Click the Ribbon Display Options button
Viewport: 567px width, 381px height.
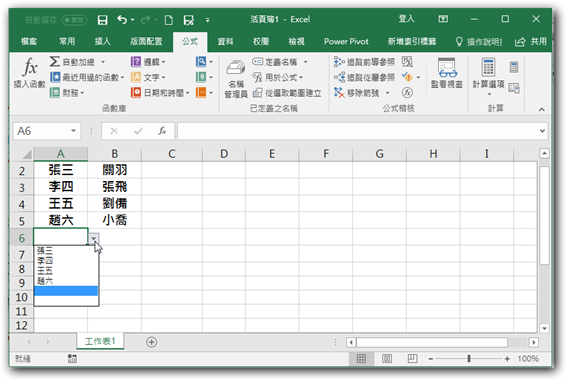443,19
